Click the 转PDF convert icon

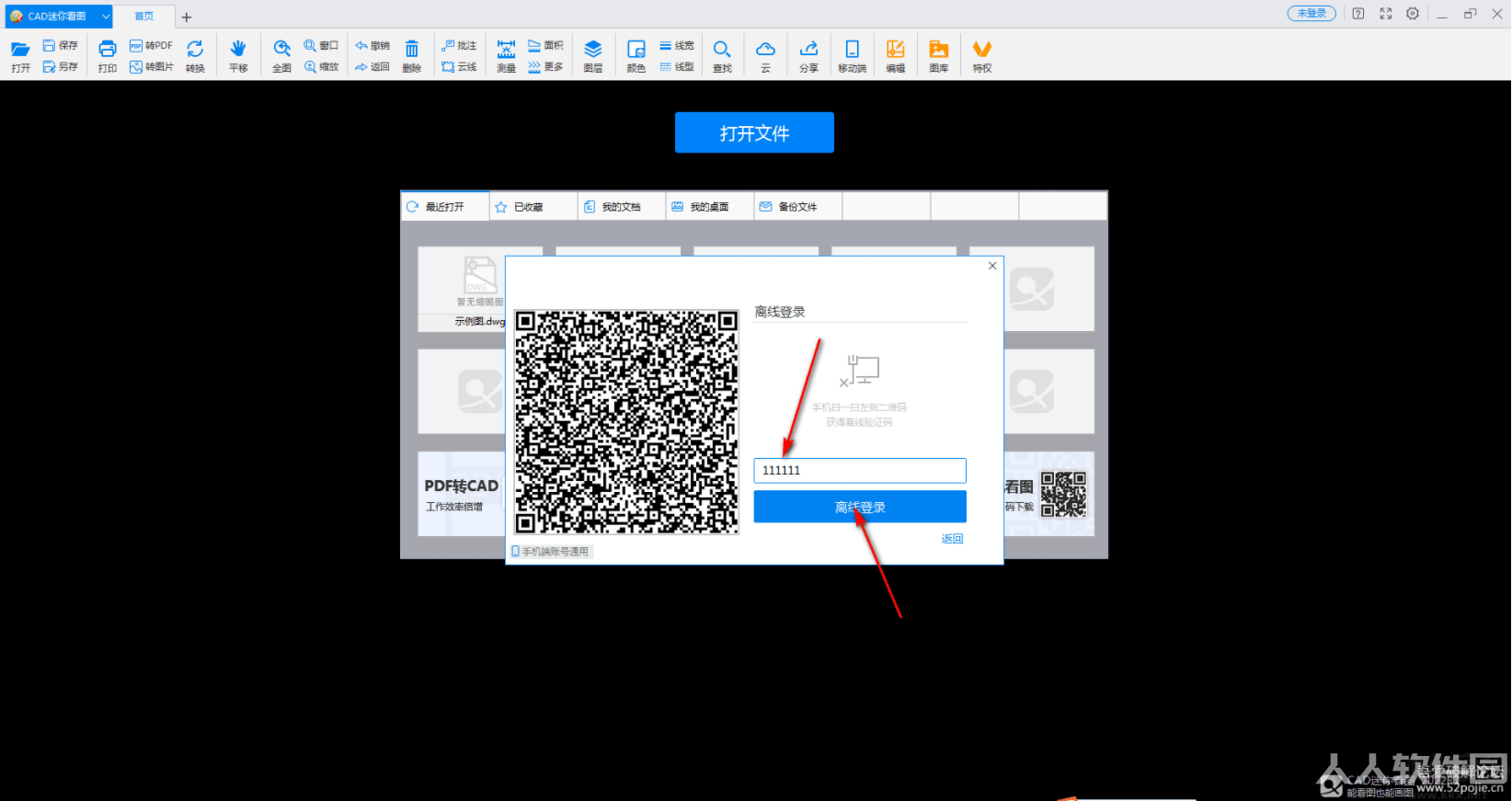click(x=151, y=45)
